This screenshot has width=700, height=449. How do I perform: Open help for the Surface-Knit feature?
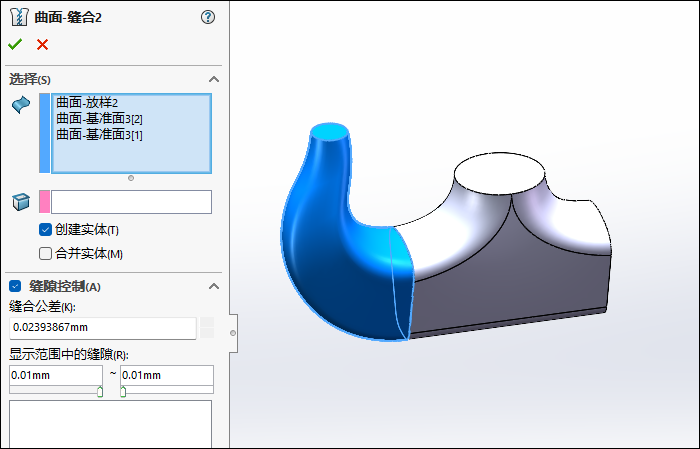208,17
